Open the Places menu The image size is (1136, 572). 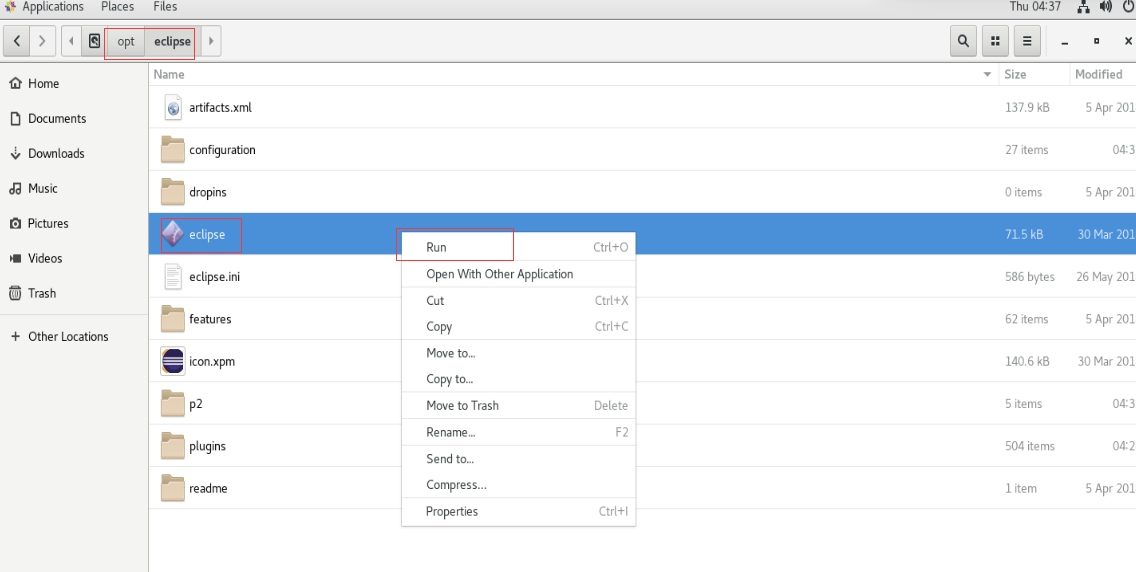pos(117,7)
